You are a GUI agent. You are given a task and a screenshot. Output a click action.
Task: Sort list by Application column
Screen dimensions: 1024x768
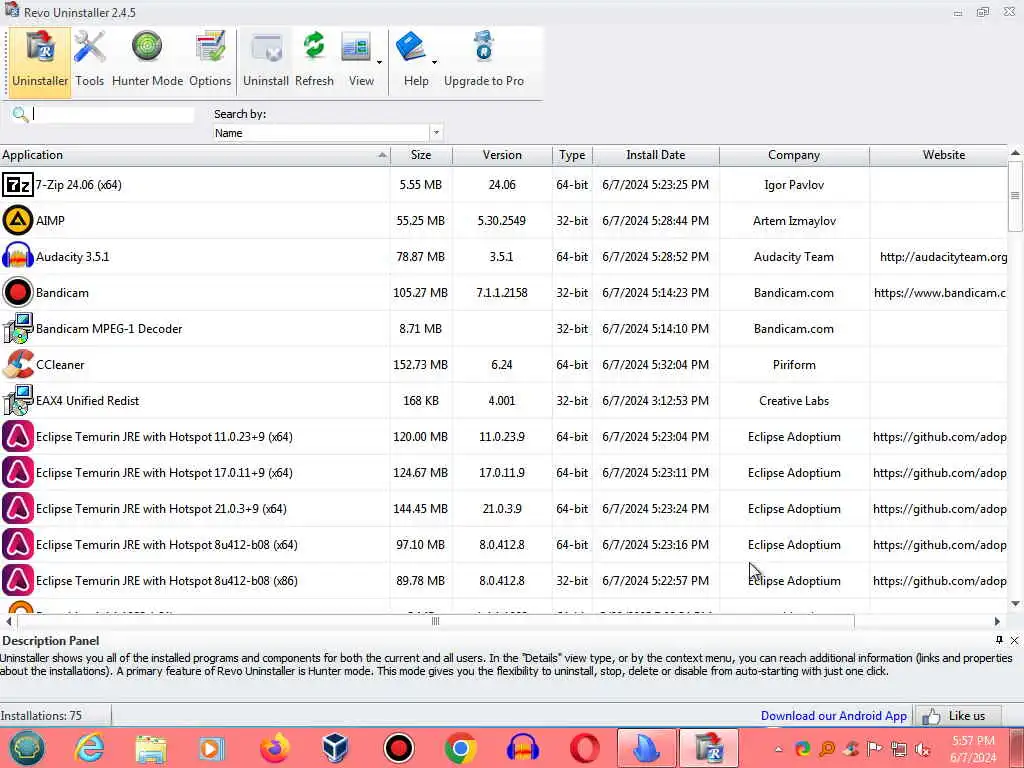195,155
